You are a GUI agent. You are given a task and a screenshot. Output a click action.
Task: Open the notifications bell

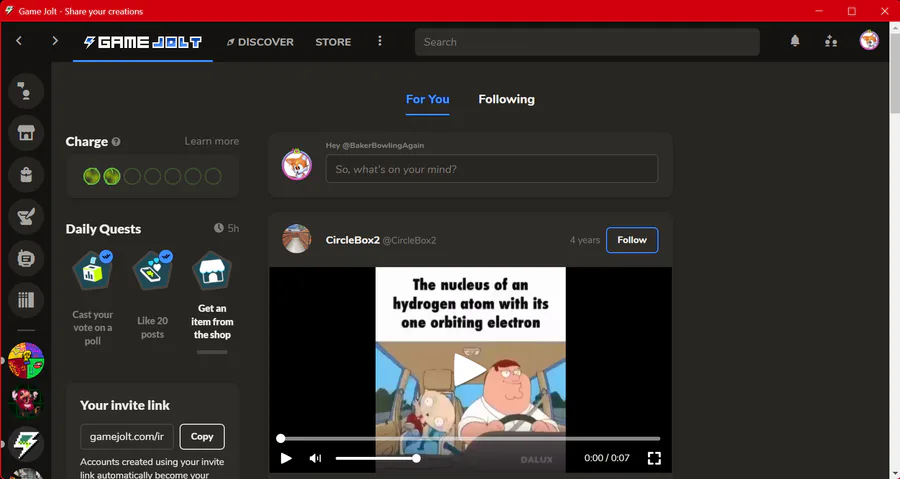coord(795,41)
